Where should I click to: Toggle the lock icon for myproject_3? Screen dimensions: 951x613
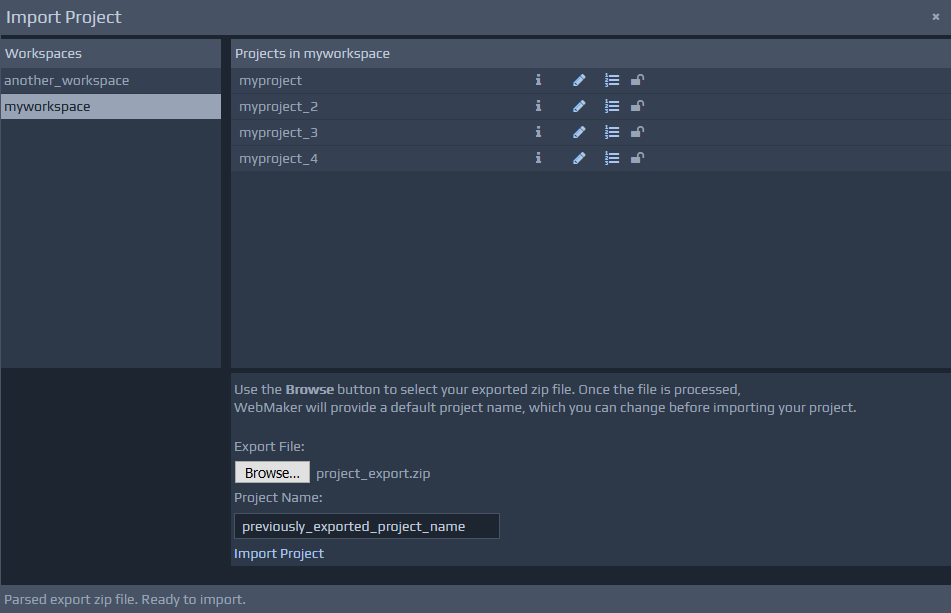pos(637,132)
